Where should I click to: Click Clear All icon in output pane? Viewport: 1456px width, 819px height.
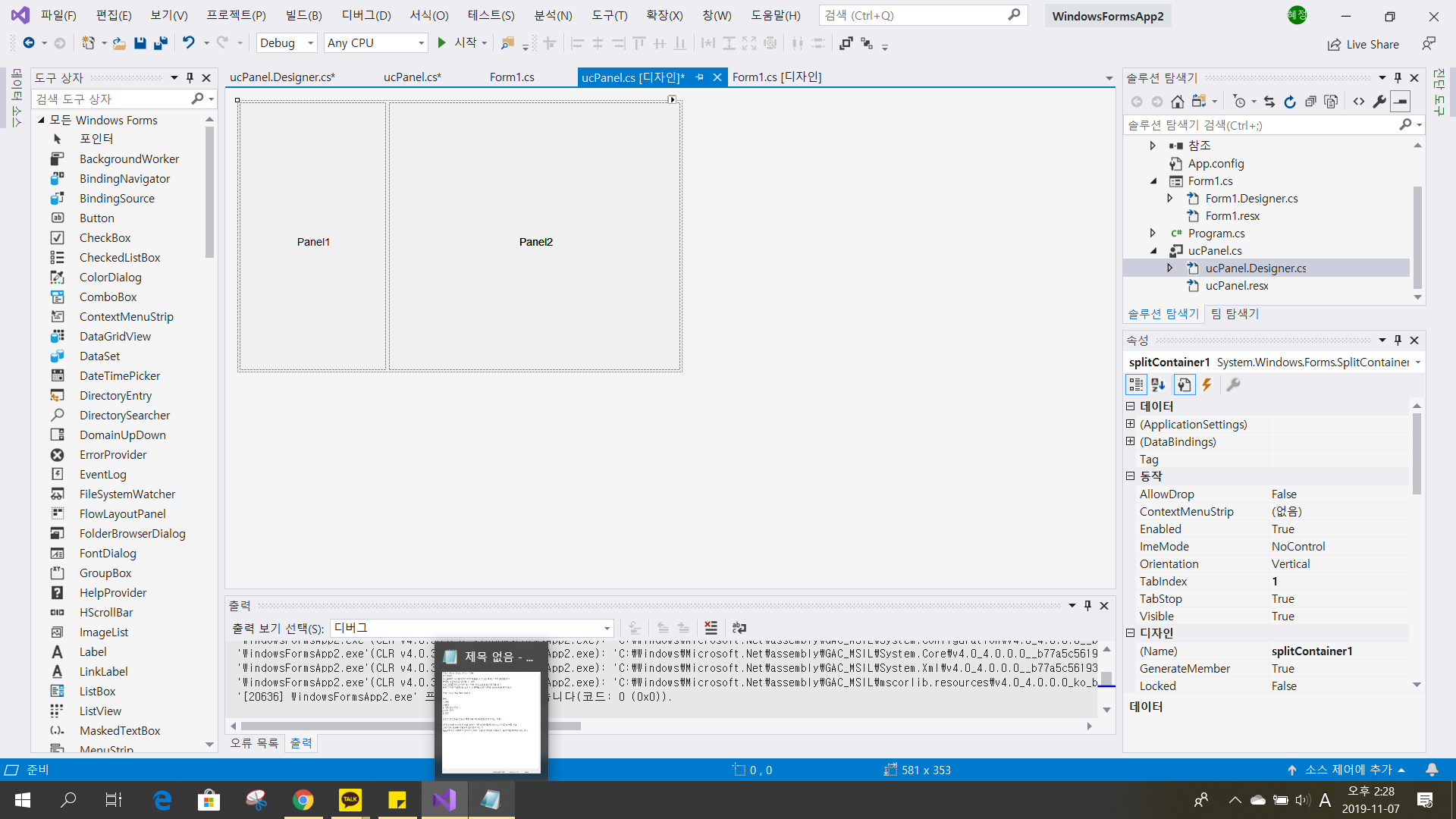point(711,628)
